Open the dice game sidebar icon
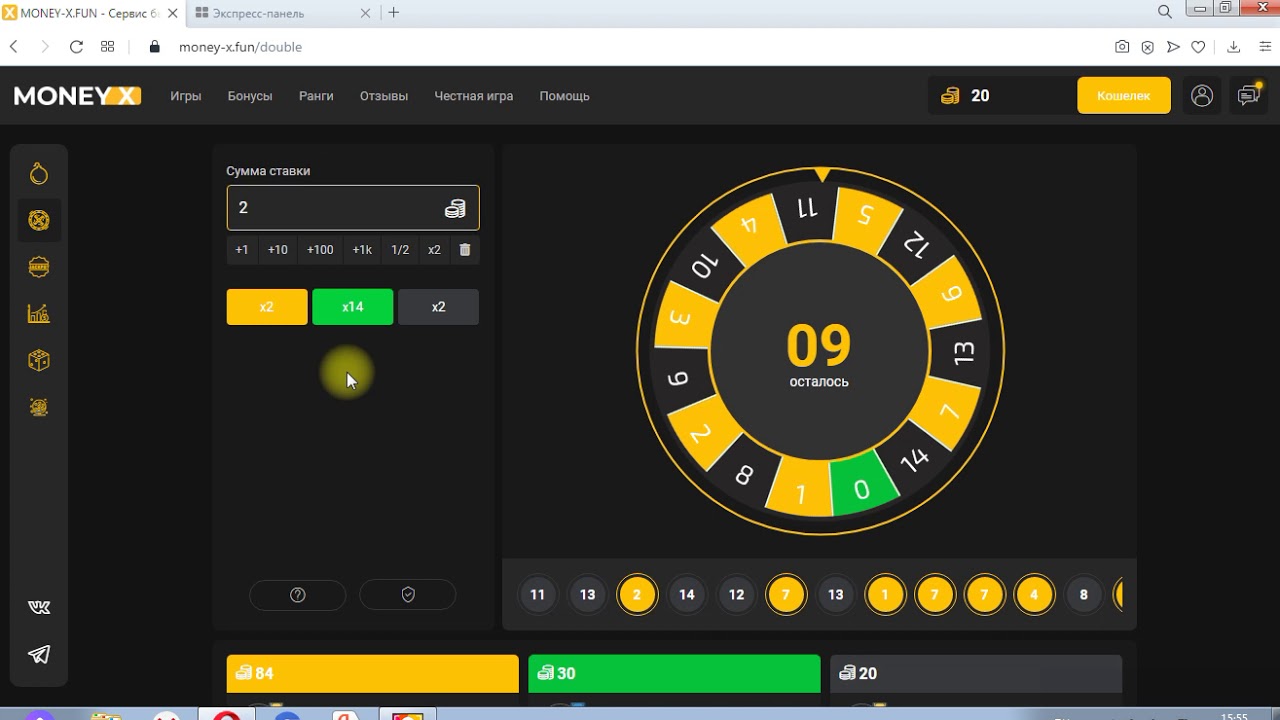Image resolution: width=1280 pixels, height=720 pixels. click(x=39, y=361)
